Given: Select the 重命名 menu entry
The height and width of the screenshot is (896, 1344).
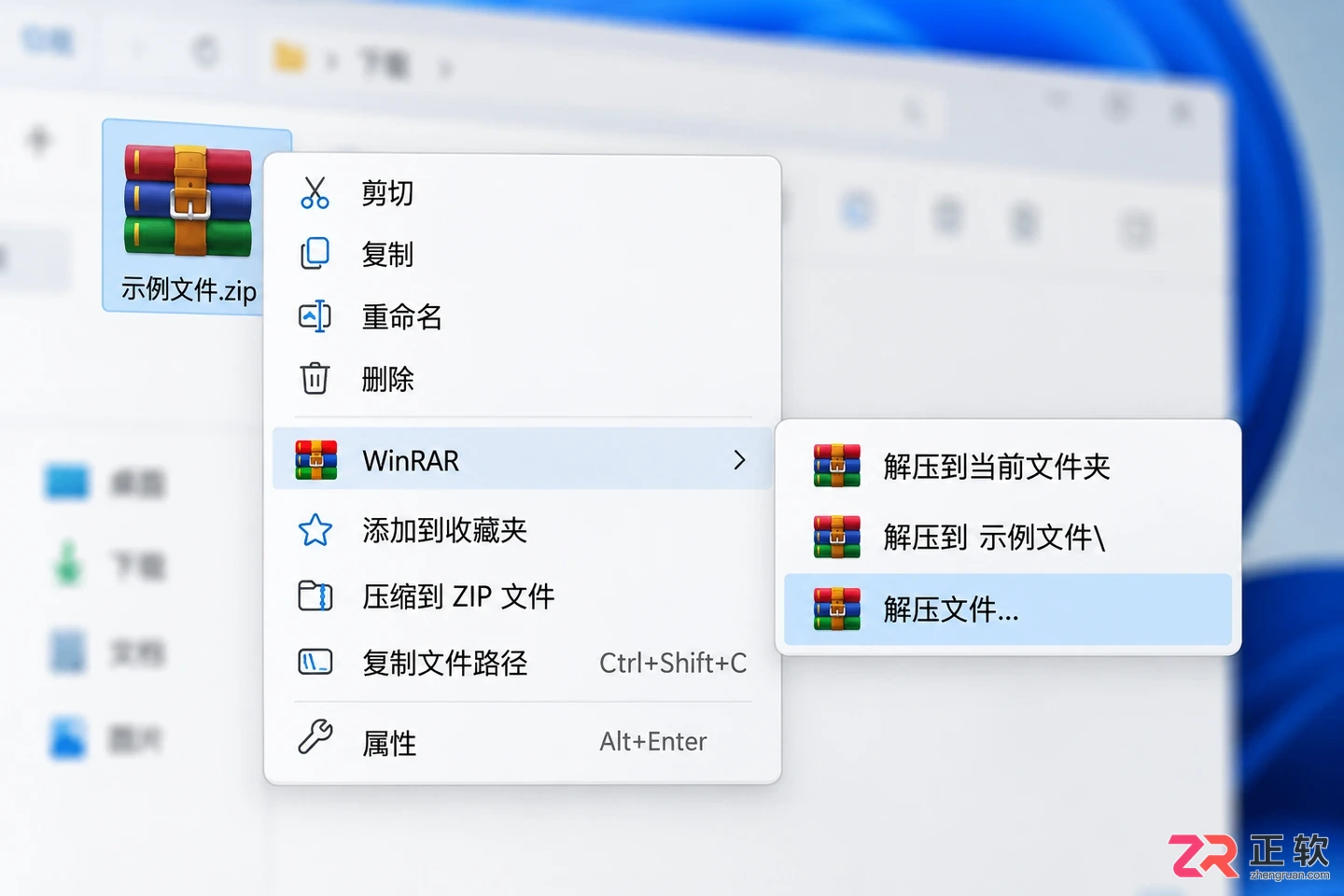Looking at the screenshot, I should coord(523,316).
